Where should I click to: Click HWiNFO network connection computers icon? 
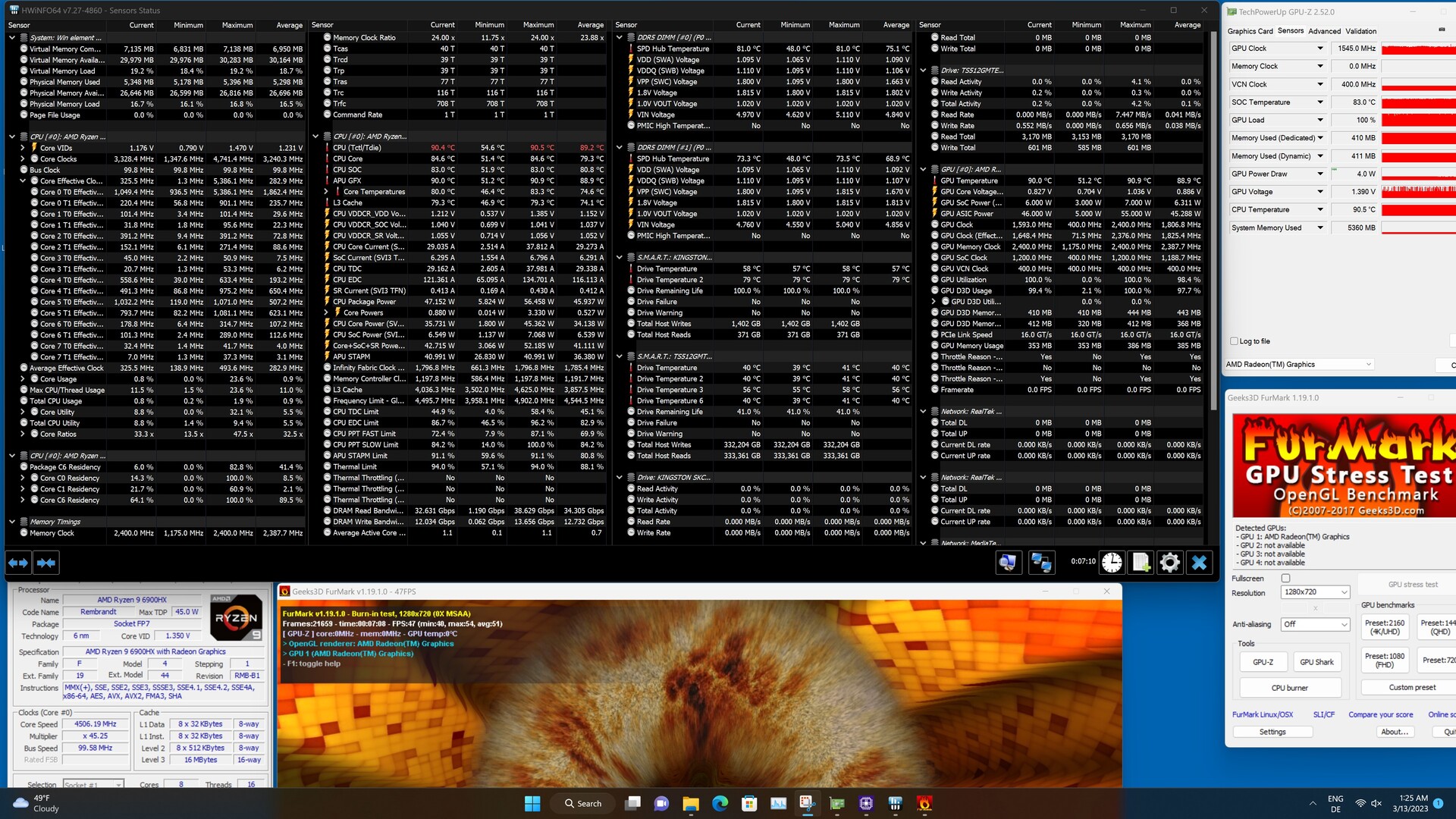[1041, 563]
